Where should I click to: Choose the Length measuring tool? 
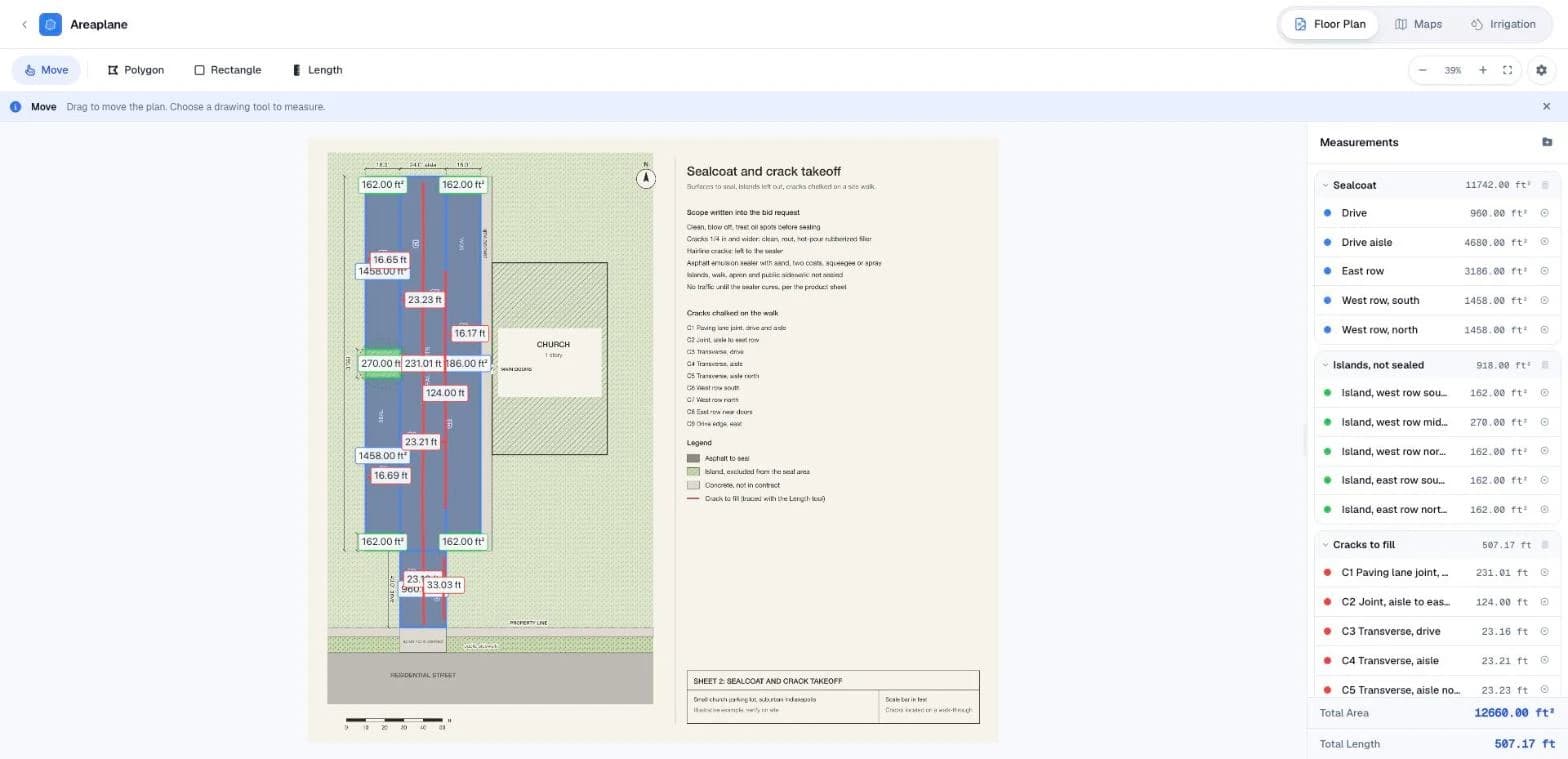click(x=317, y=70)
